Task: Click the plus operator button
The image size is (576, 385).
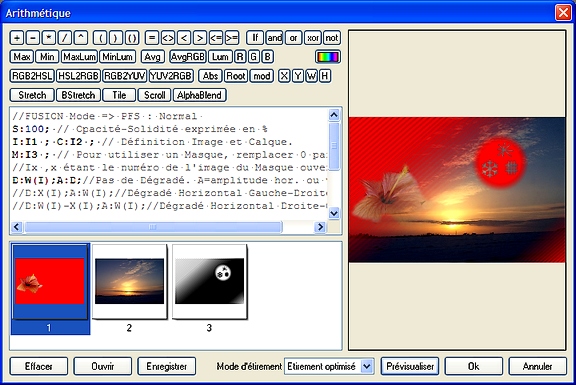Action: [x=17, y=38]
